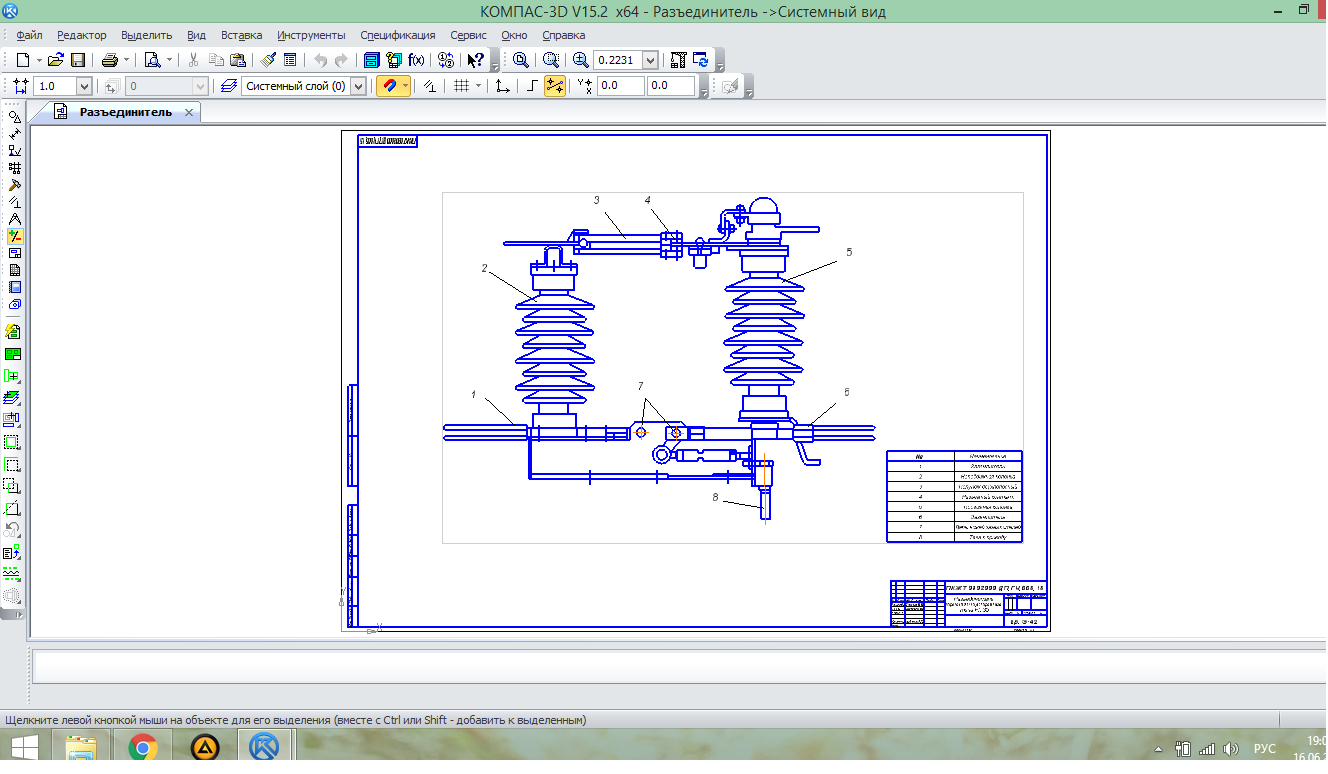Toggle the snap magnet button

[x=388, y=86]
